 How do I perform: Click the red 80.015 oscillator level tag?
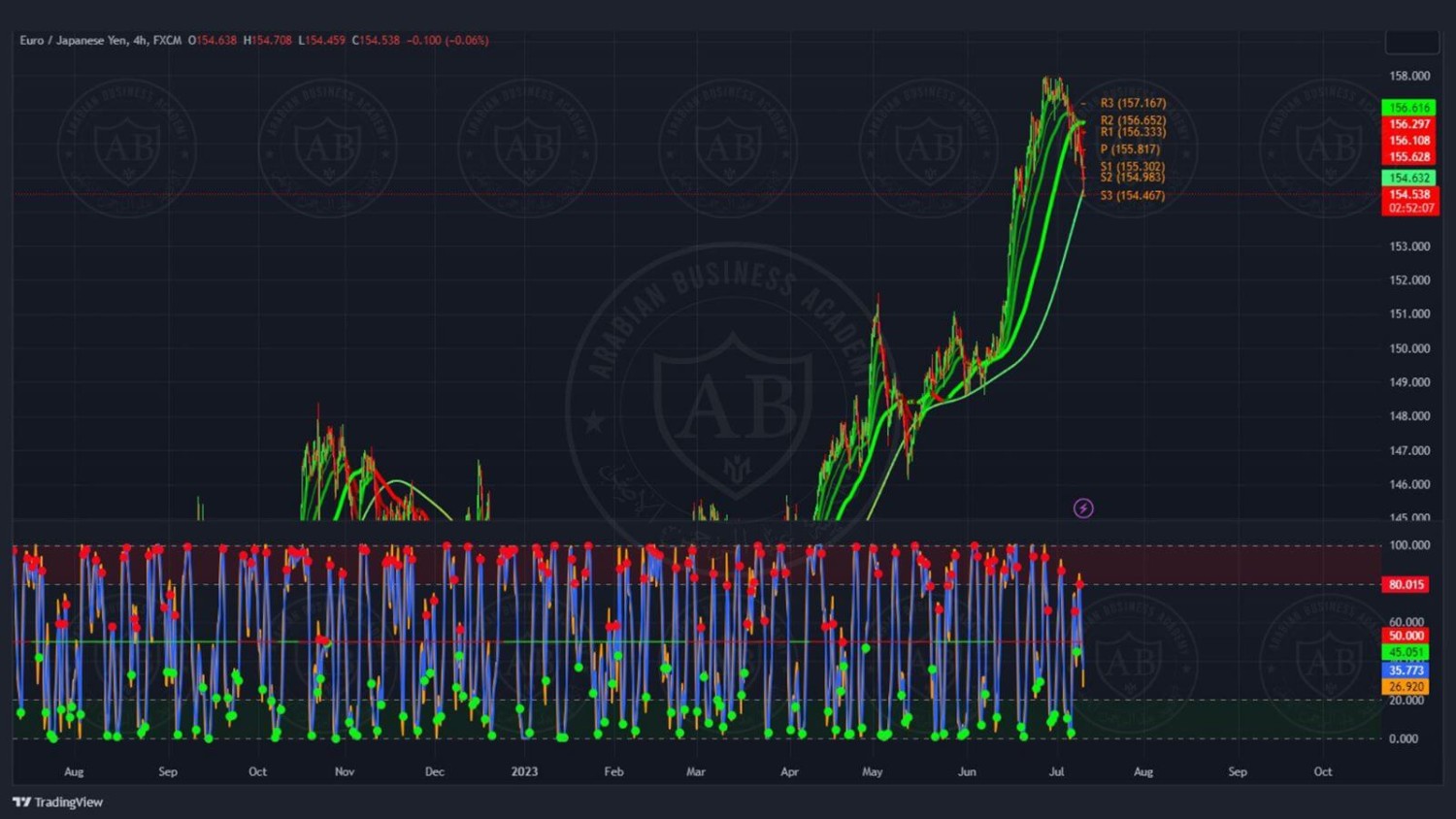pos(1406,584)
